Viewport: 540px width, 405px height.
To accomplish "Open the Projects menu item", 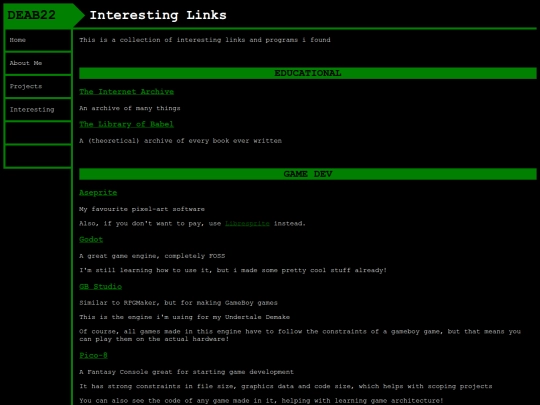I will (38, 86).
